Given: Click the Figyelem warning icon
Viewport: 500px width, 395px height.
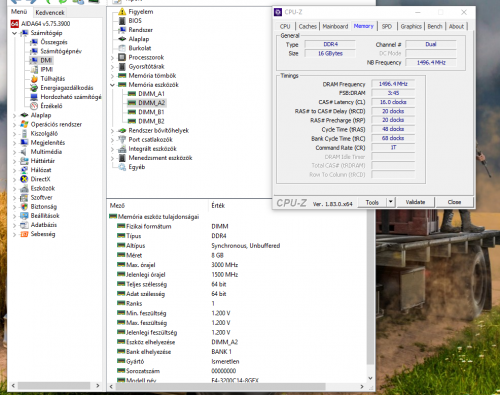Looking at the screenshot, I should (122, 12).
